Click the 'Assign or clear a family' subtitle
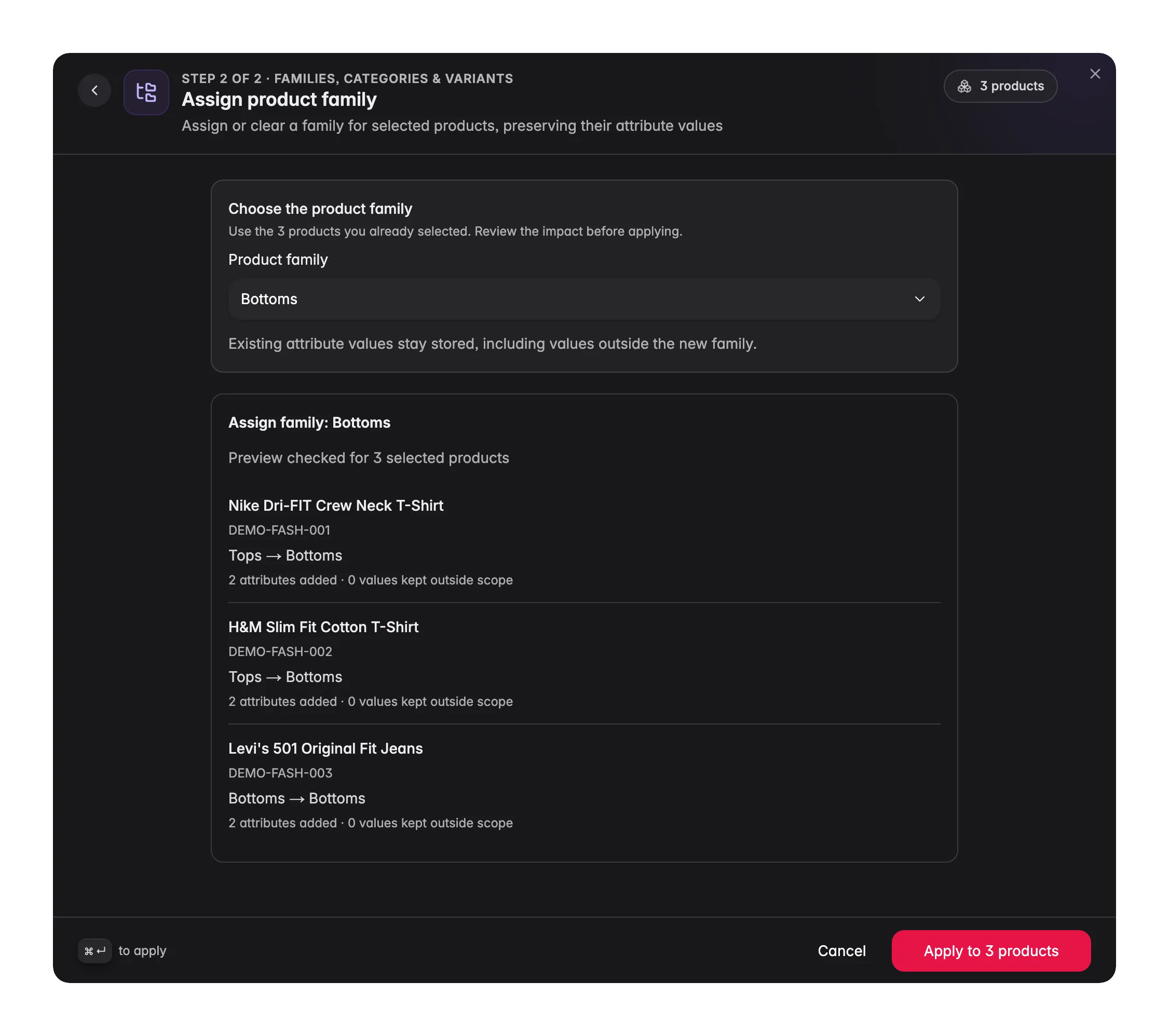The width and height of the screenshot is (1169, 1036). pos(452,126)
